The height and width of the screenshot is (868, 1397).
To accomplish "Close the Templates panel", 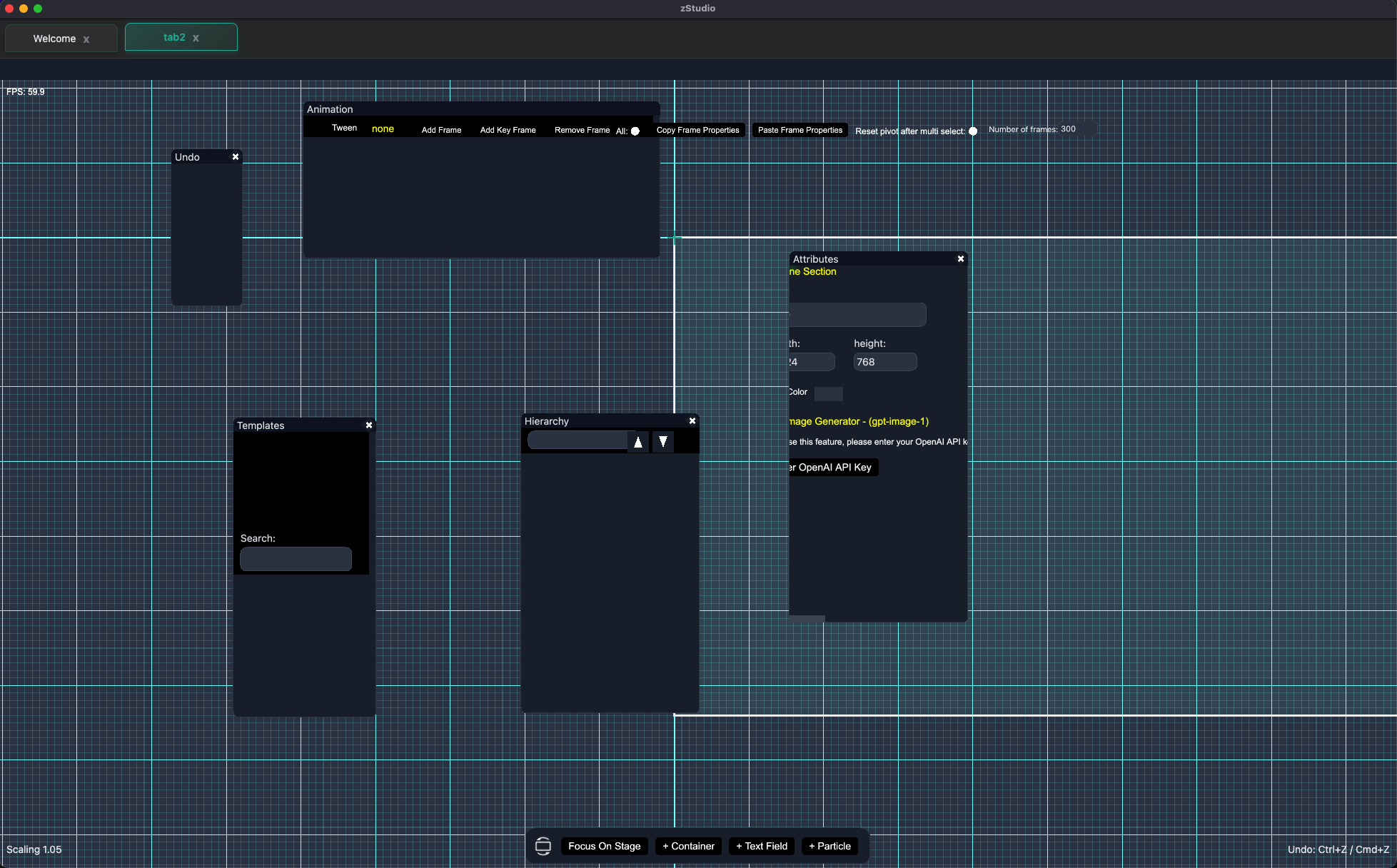I will (x=369, y=425).
